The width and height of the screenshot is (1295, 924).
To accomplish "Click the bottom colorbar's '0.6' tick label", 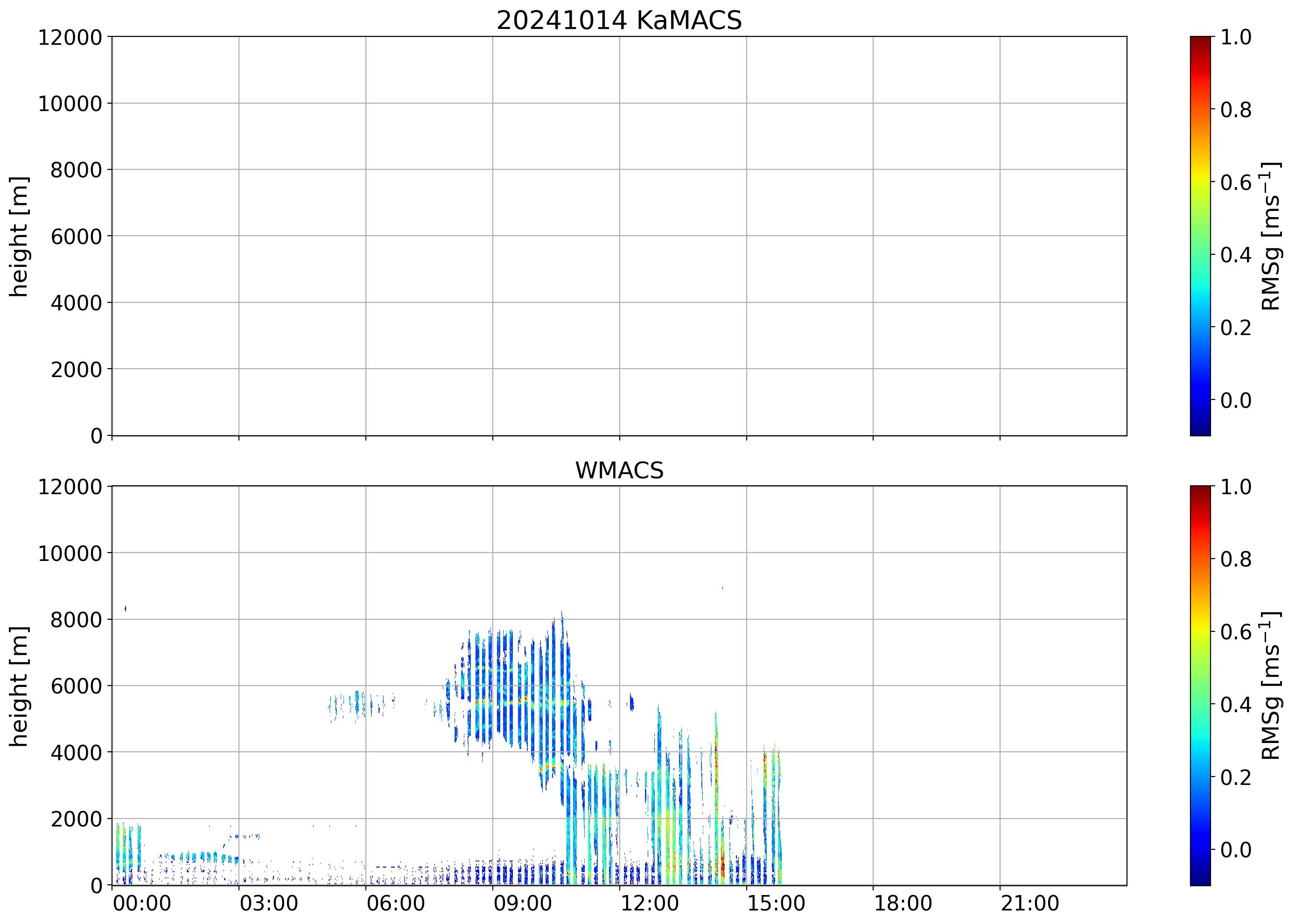I will click(1235, 632).
